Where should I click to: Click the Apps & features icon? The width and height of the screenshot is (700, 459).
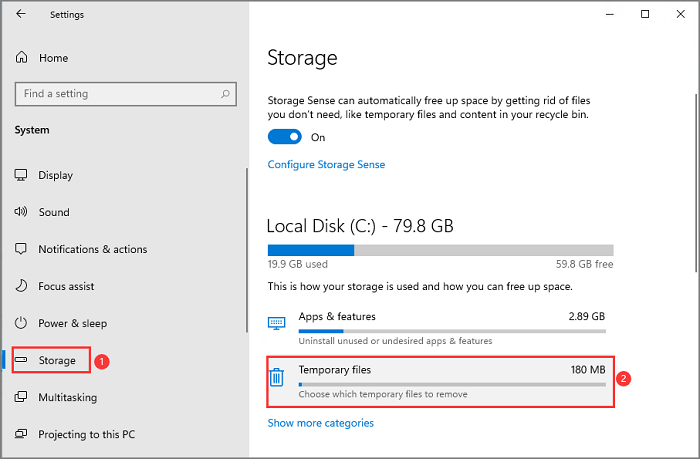click(x=277, y=323)
